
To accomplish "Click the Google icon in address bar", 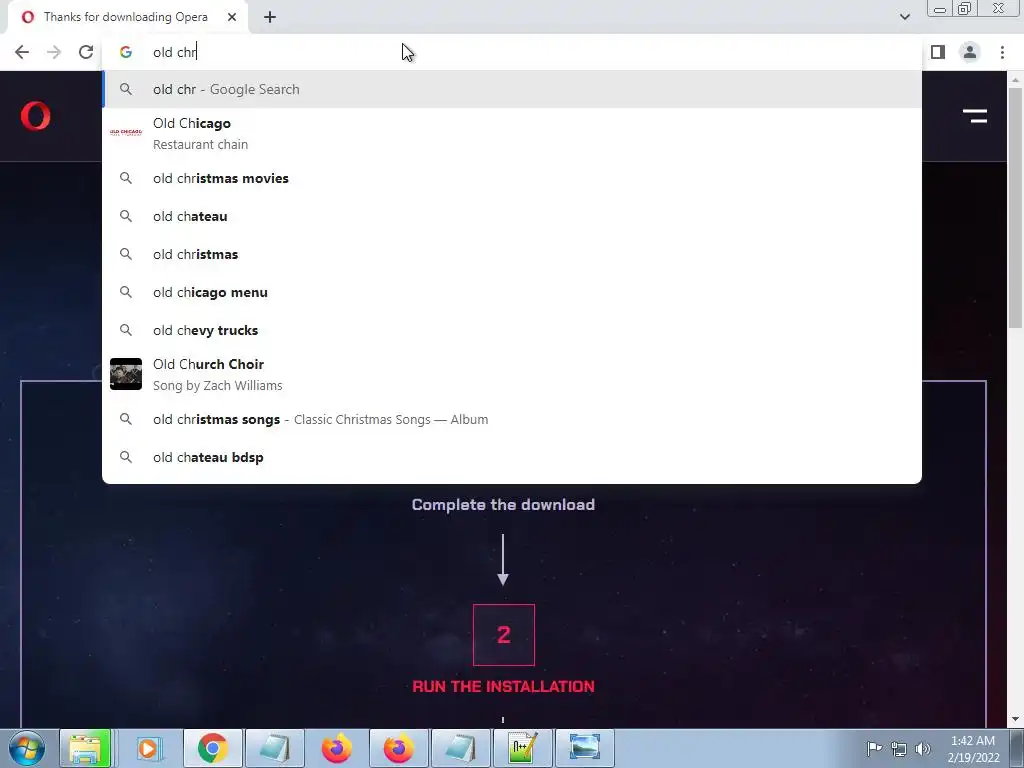I will tap(126, 52).
